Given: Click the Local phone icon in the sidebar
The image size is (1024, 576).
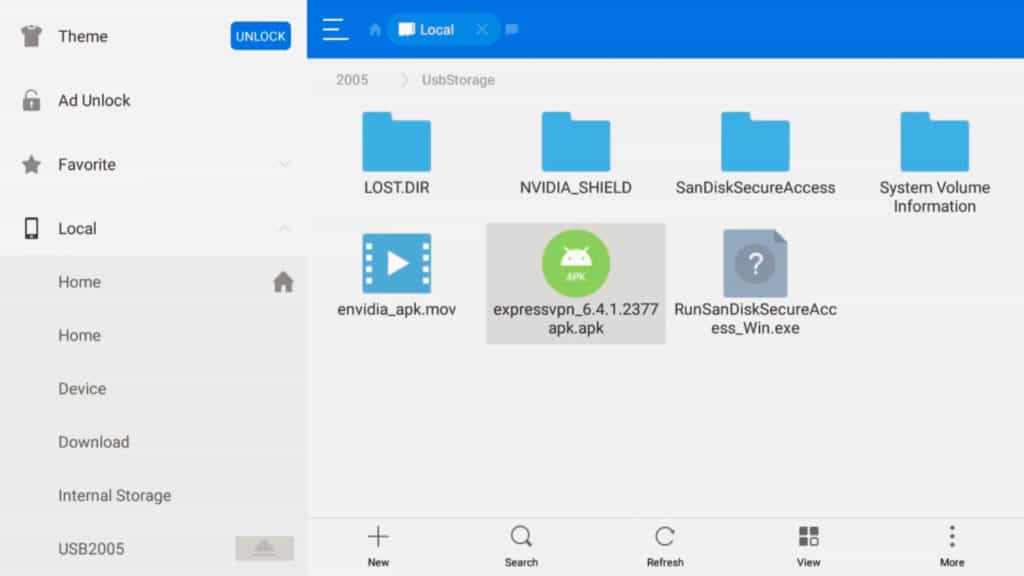Looking at the screenshot, I should click(31, 228).
